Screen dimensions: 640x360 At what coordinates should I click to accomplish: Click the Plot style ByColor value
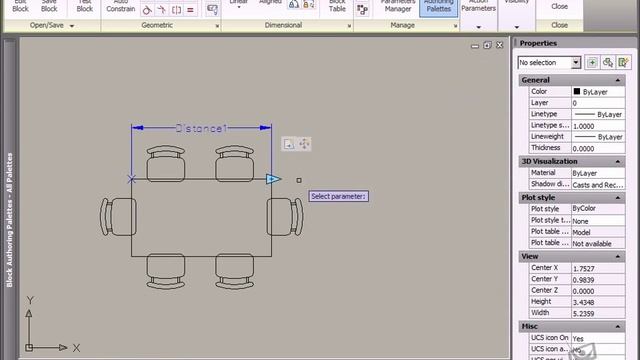pos(598,209)
